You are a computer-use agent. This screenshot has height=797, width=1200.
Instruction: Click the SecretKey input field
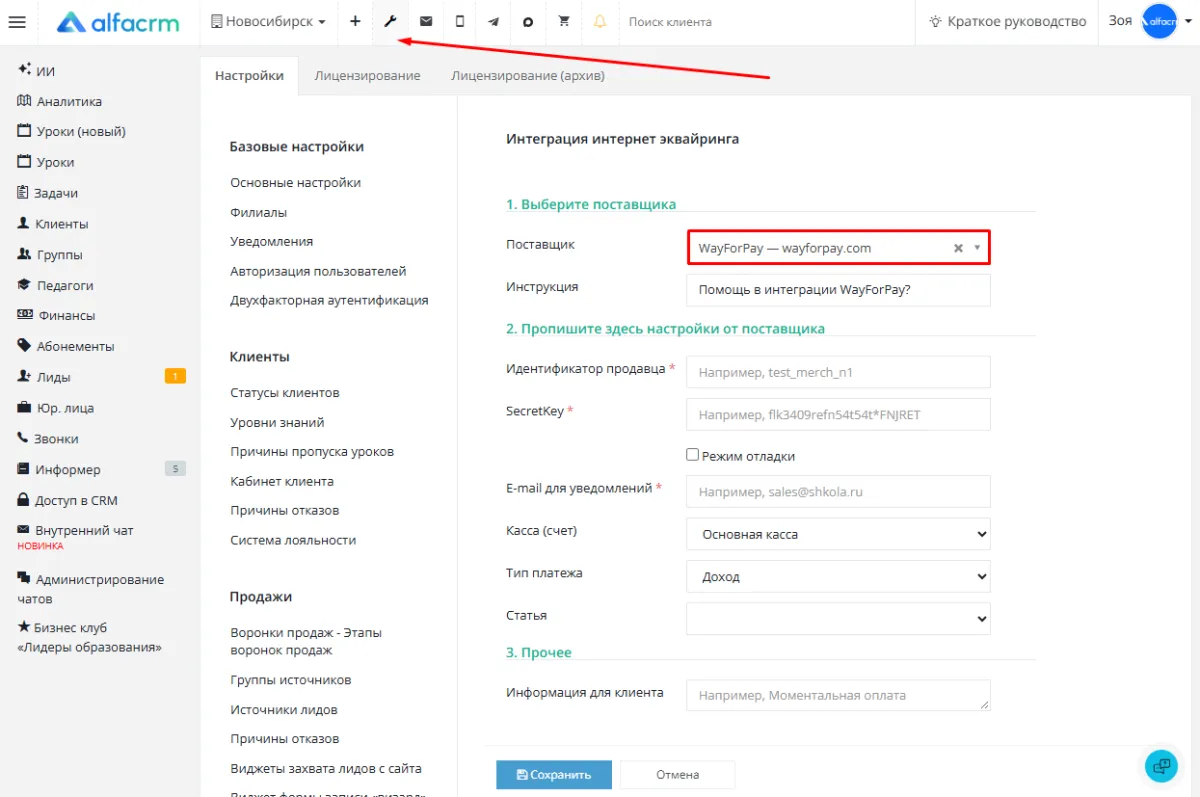click(x=838, y=414)
